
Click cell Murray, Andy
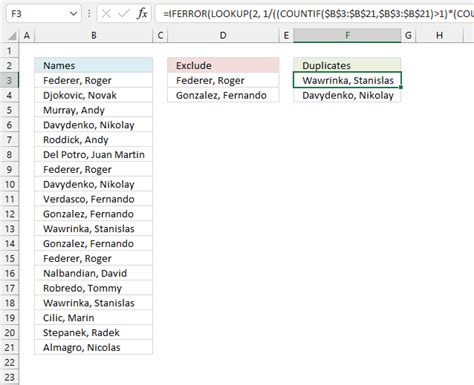94,110
